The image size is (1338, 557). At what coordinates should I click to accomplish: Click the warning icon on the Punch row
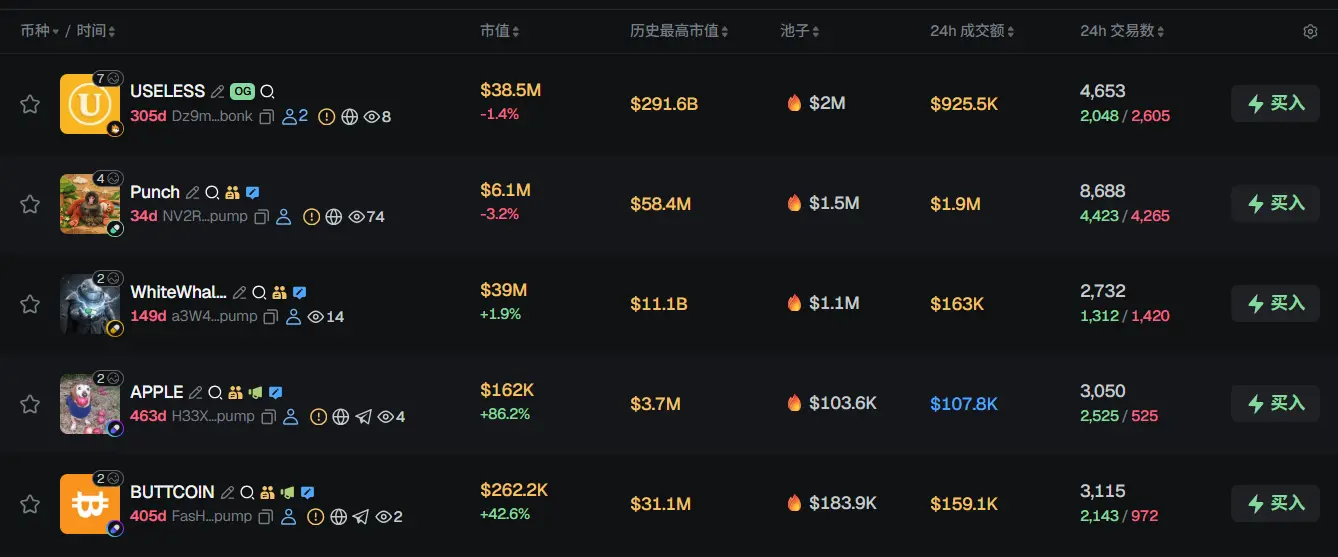pyautogui.click(x=312, y=217)
